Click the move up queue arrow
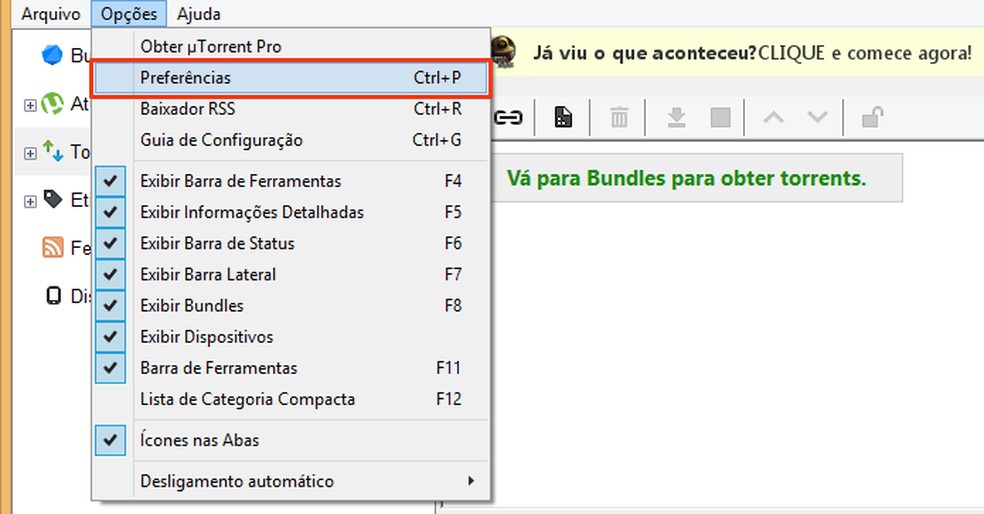This screenshot has height=514, width=984. [x=773, y=117]
